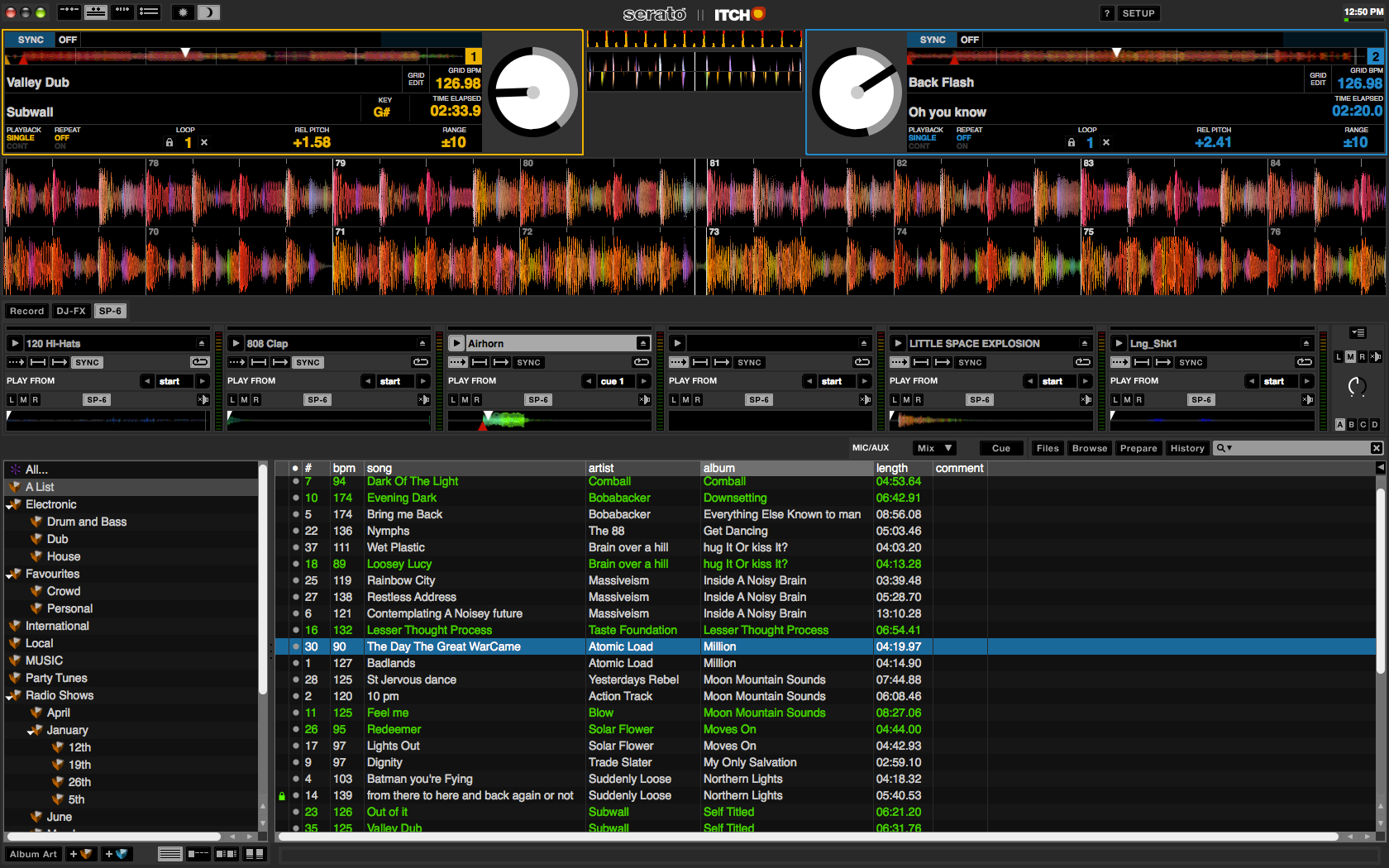Open the Prepare panel
1389x868 pixels.
point(1138,448)
